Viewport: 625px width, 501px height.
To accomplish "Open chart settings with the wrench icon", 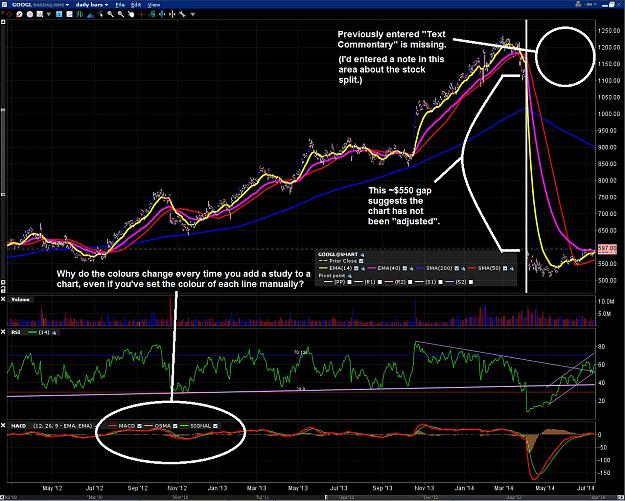I will [x=183, y=14].
